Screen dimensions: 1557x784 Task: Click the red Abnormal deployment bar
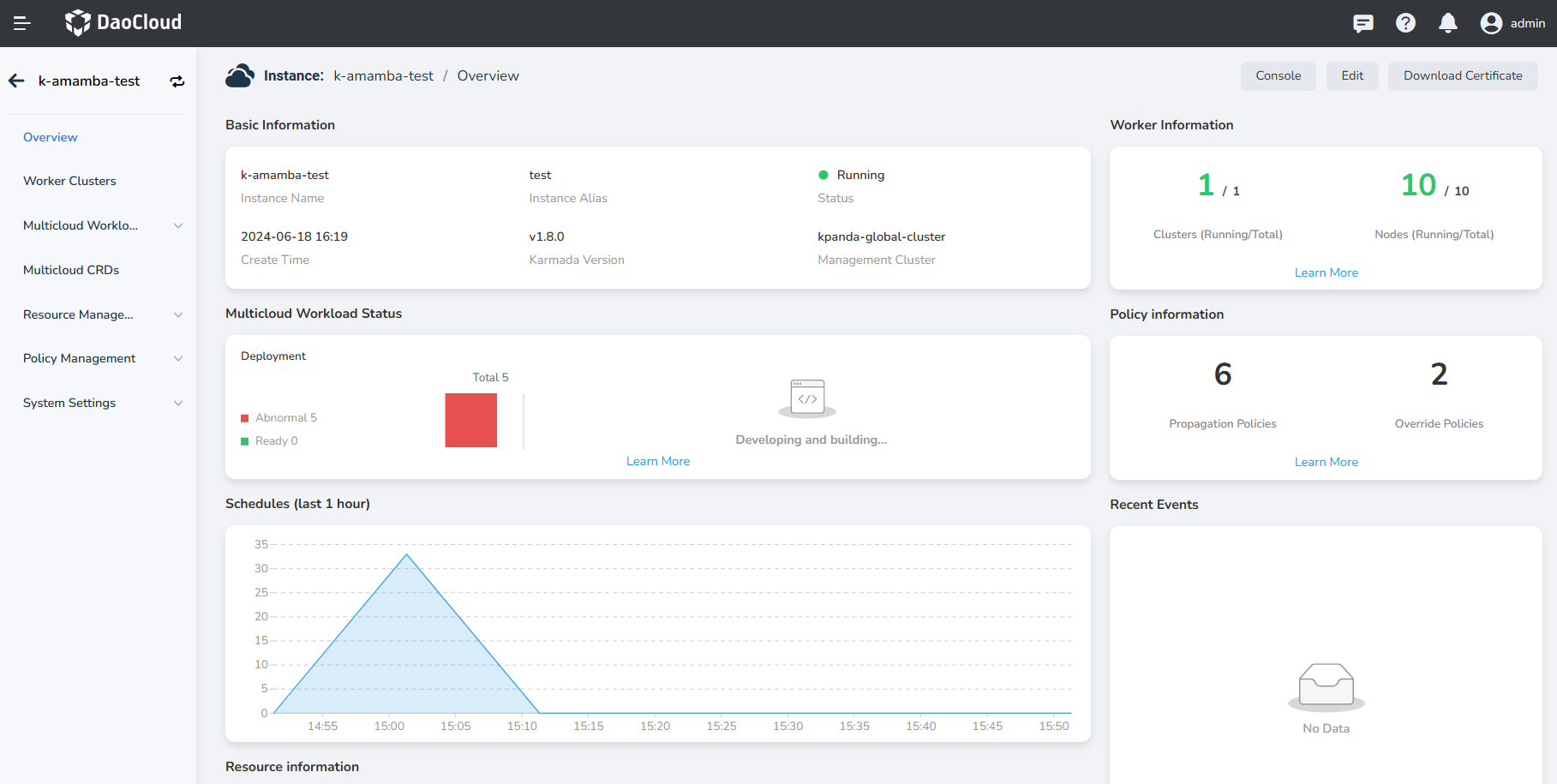470,420
